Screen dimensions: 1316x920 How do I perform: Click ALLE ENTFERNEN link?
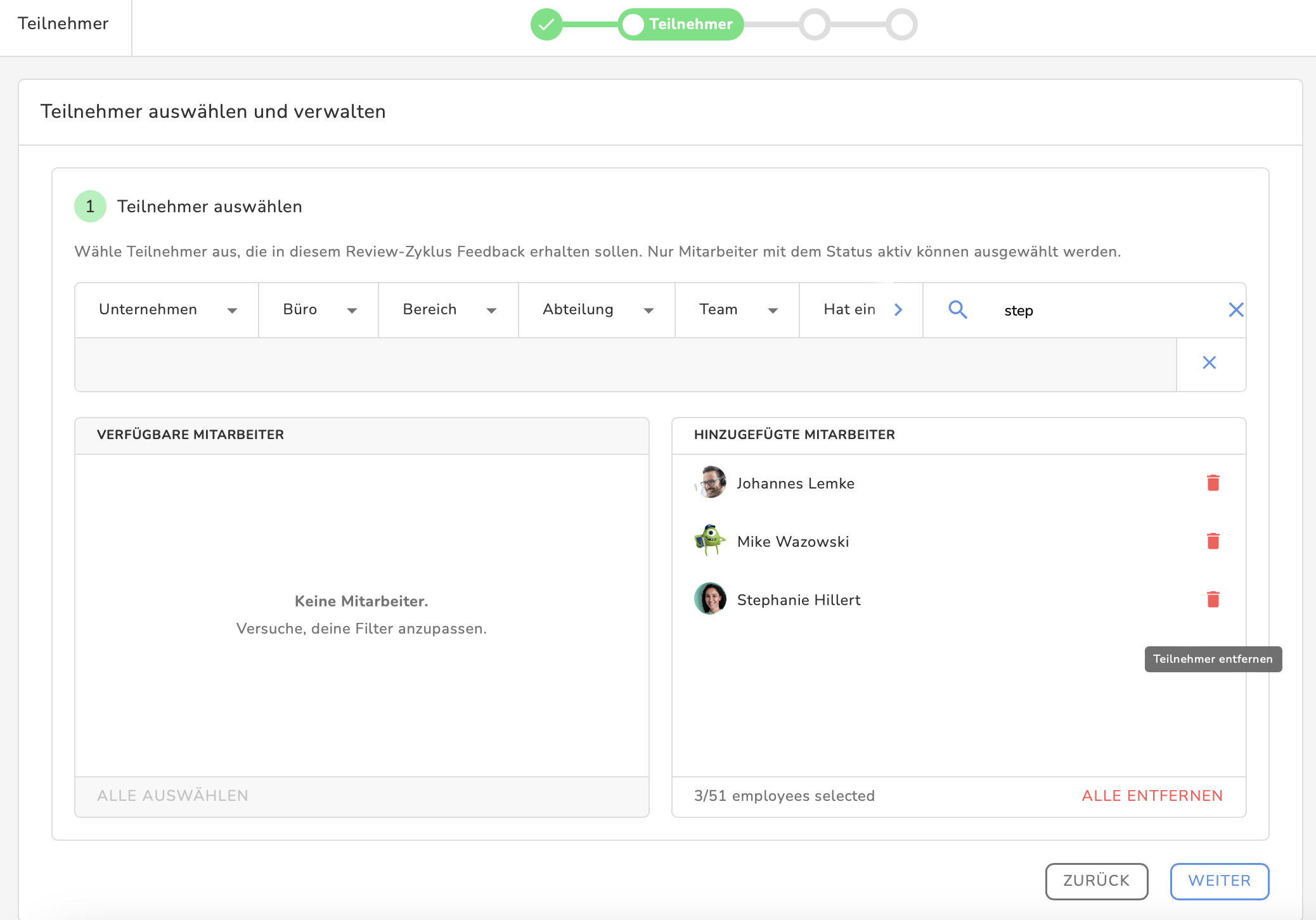pyautogui.click(x=1152, y=796)
